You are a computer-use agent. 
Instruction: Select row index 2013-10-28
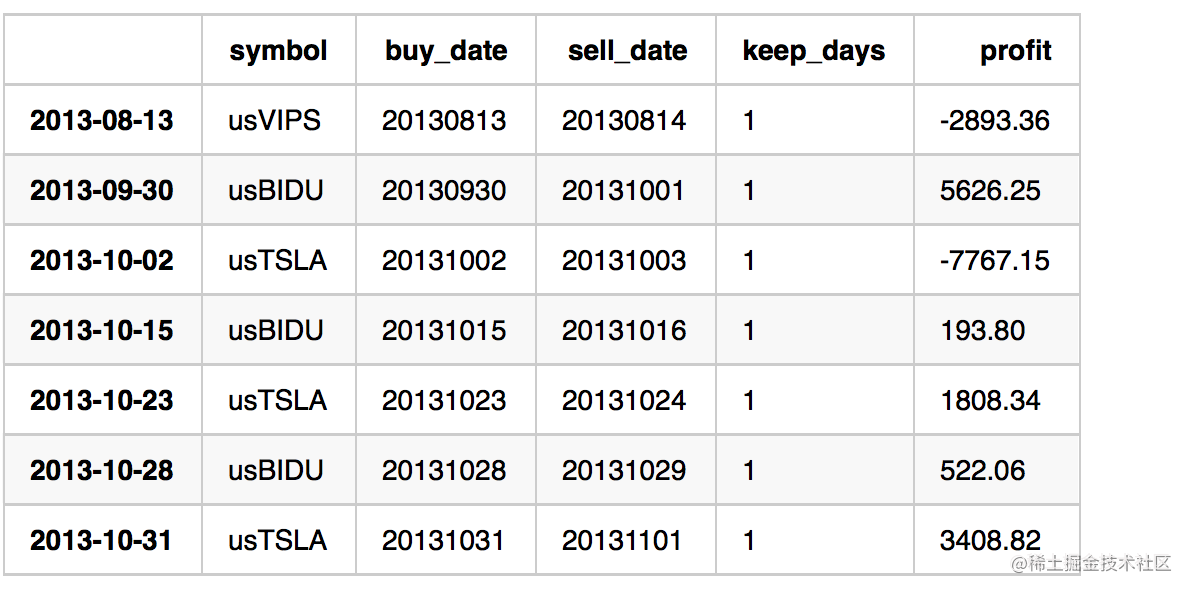click(x=102, y=471)
